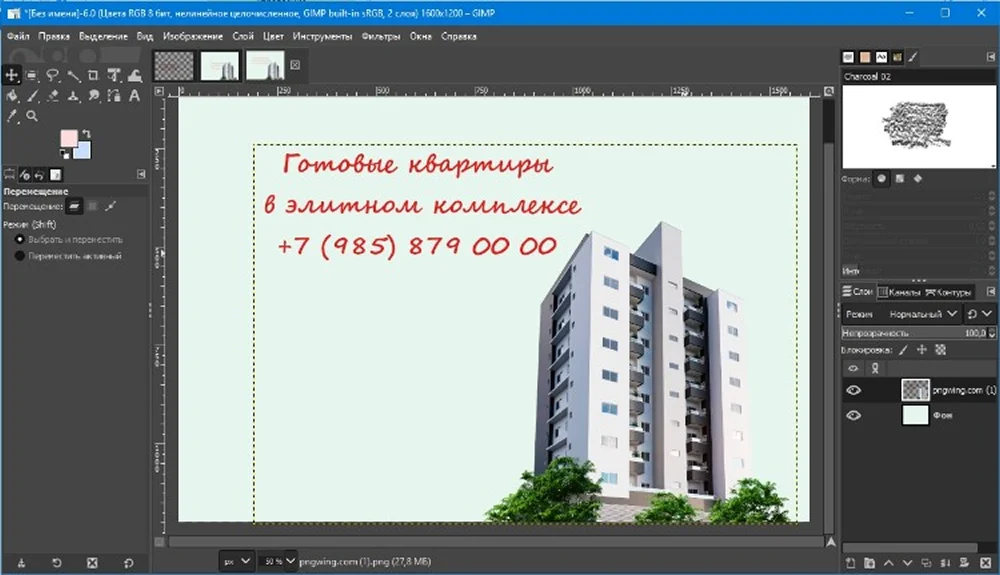The image size is (1000, 575).
Task: Click Merge layers icon in Layers panel
Action: [x=945, y=563]
